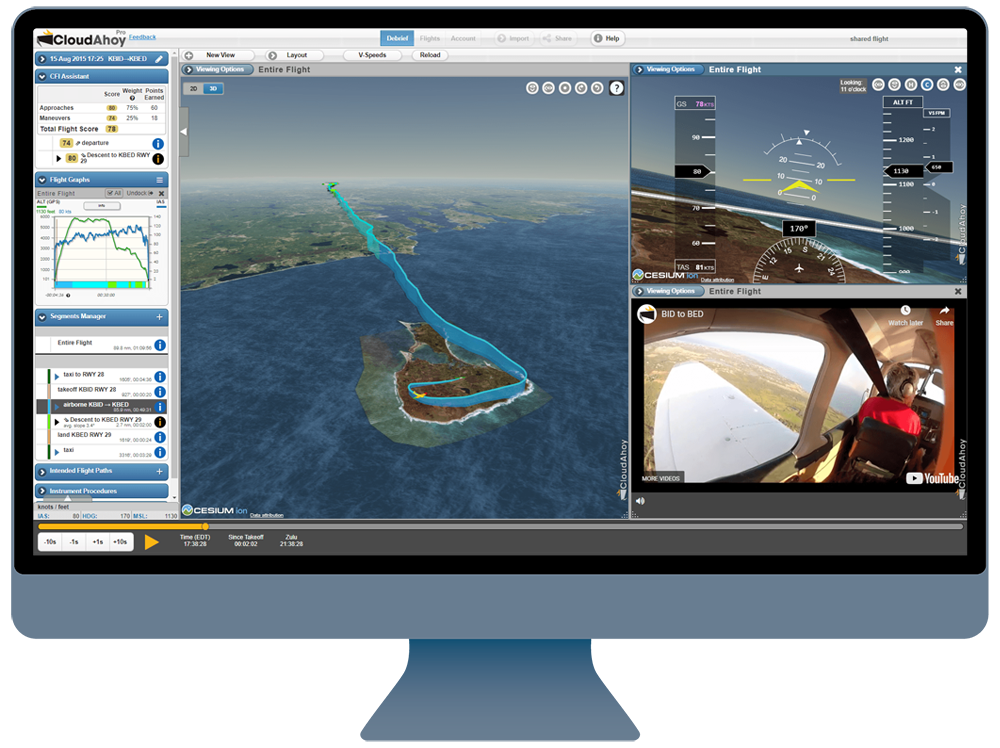Viewport: 1000px width, 748px height.
Task: Add a segment with the Segments Manager plus icon
Action: [x=160, y=317]
